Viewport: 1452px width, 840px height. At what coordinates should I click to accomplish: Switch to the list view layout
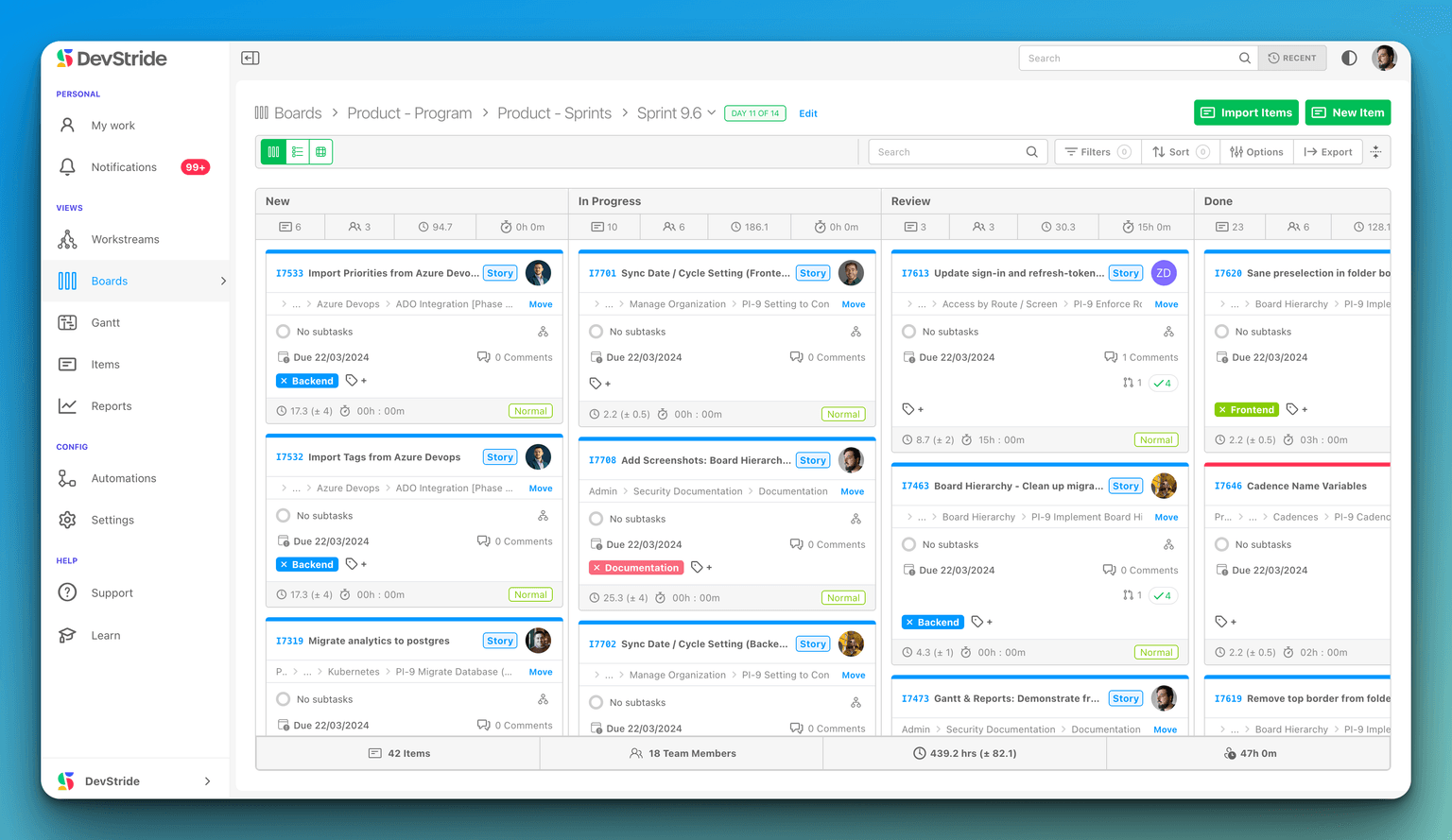coord(297,151)
